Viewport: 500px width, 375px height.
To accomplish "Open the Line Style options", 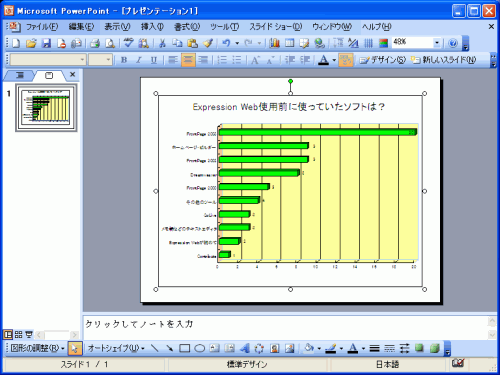I will coord(375,348).
